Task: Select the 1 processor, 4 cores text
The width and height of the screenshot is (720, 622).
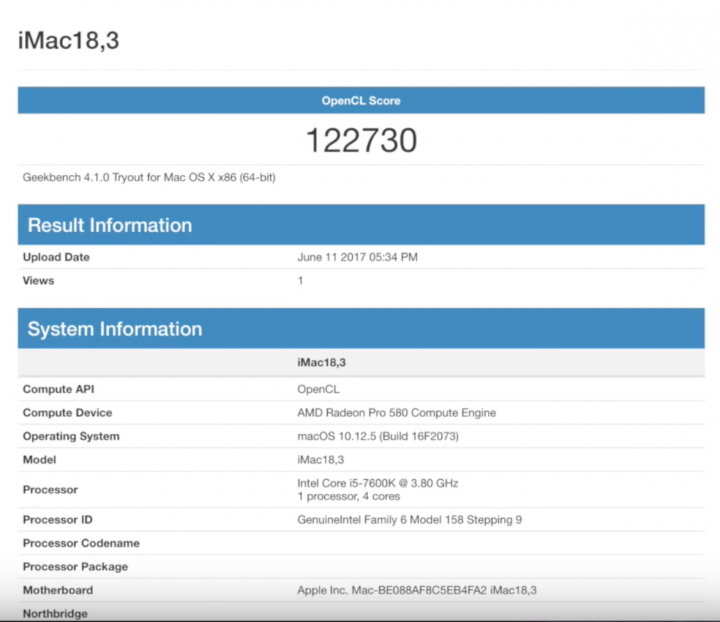Action: (x=349, y=496)
